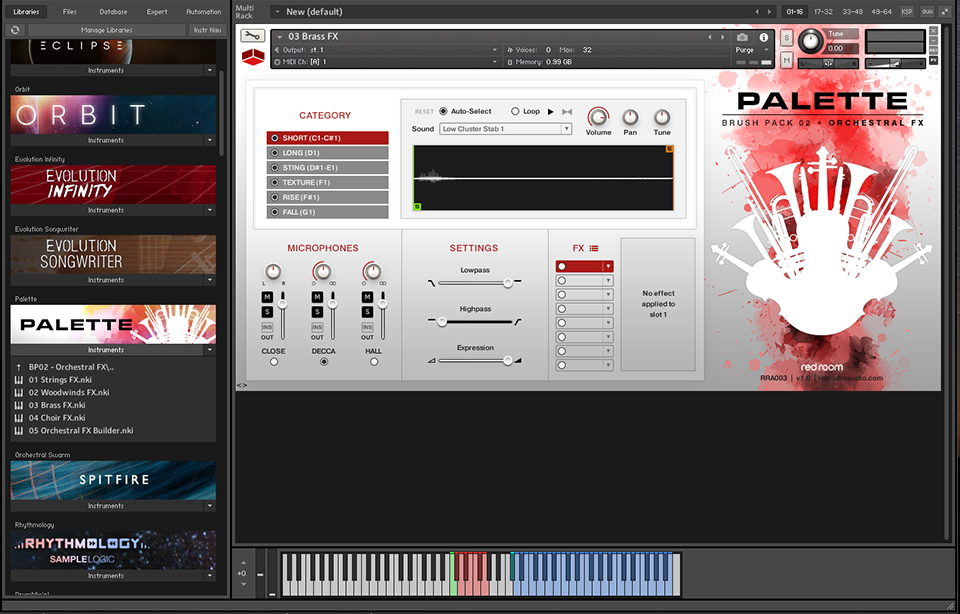
Task: Load 01 Strings FX.nki
Action: point(60,380)
